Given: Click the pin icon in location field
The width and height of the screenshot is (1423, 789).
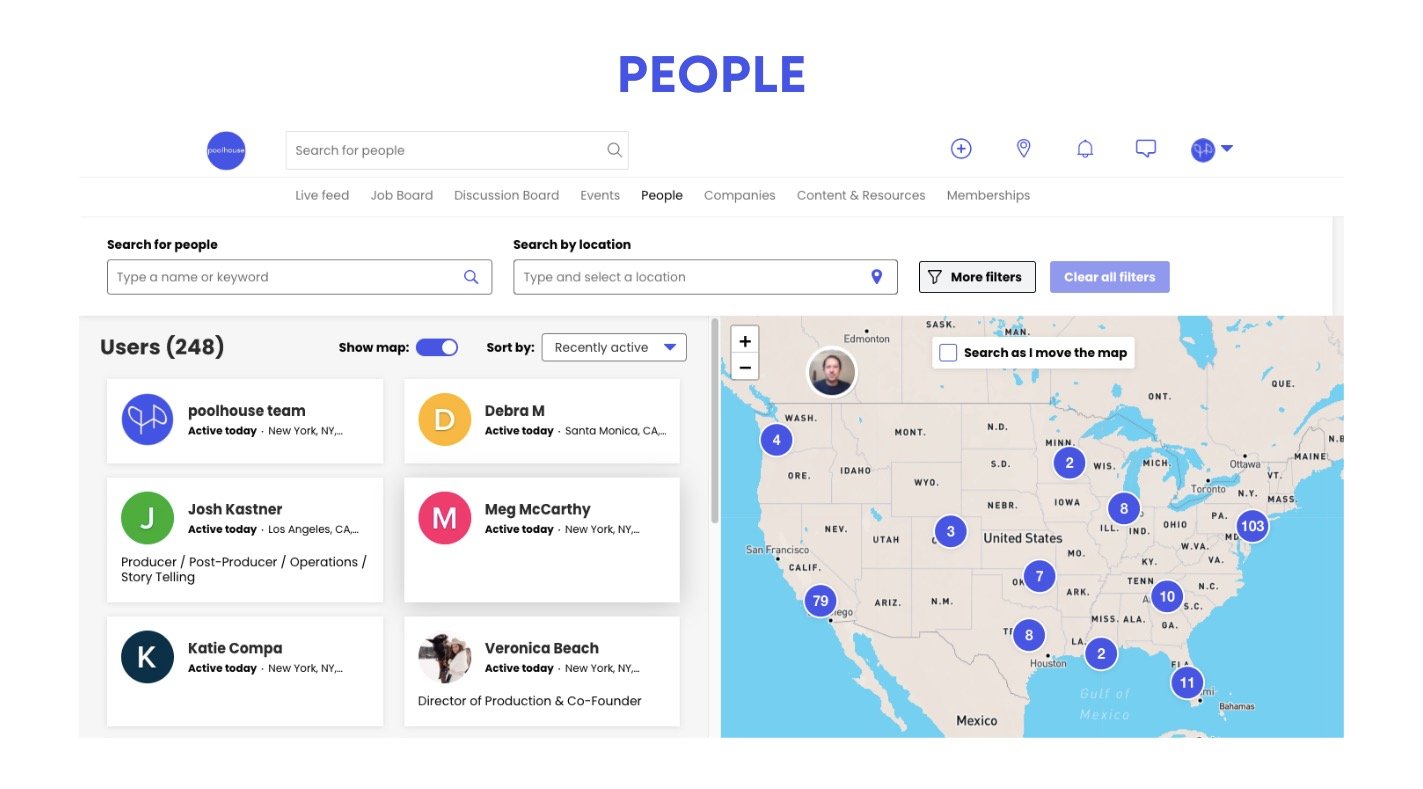Looking at the screenshot, I should pos(876,277).
